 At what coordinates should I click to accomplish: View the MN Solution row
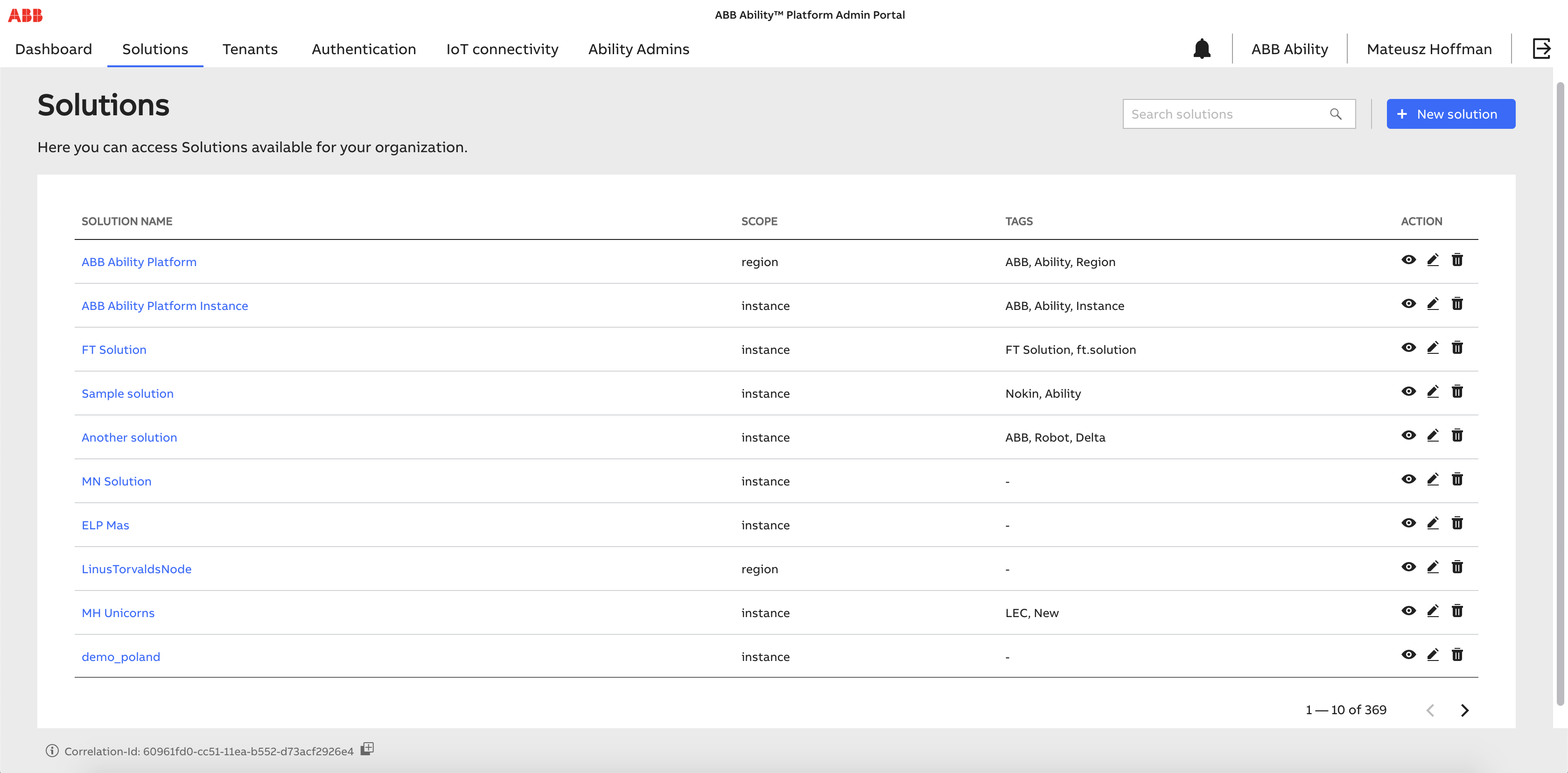[1408, 479]
